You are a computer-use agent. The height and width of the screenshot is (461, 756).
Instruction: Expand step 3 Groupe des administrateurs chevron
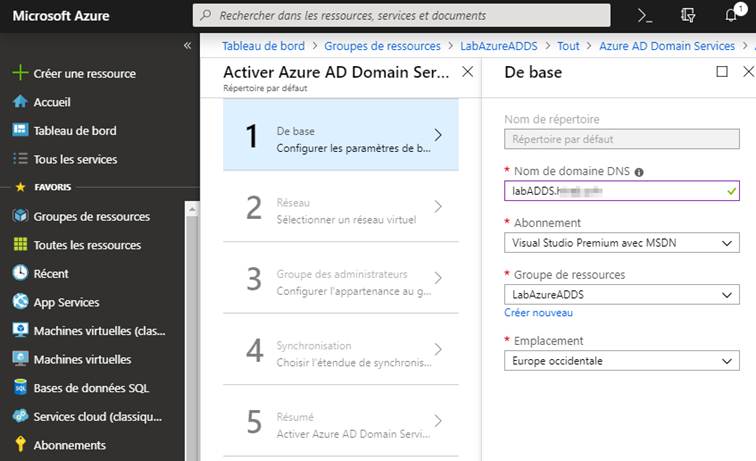coord(438,278)
